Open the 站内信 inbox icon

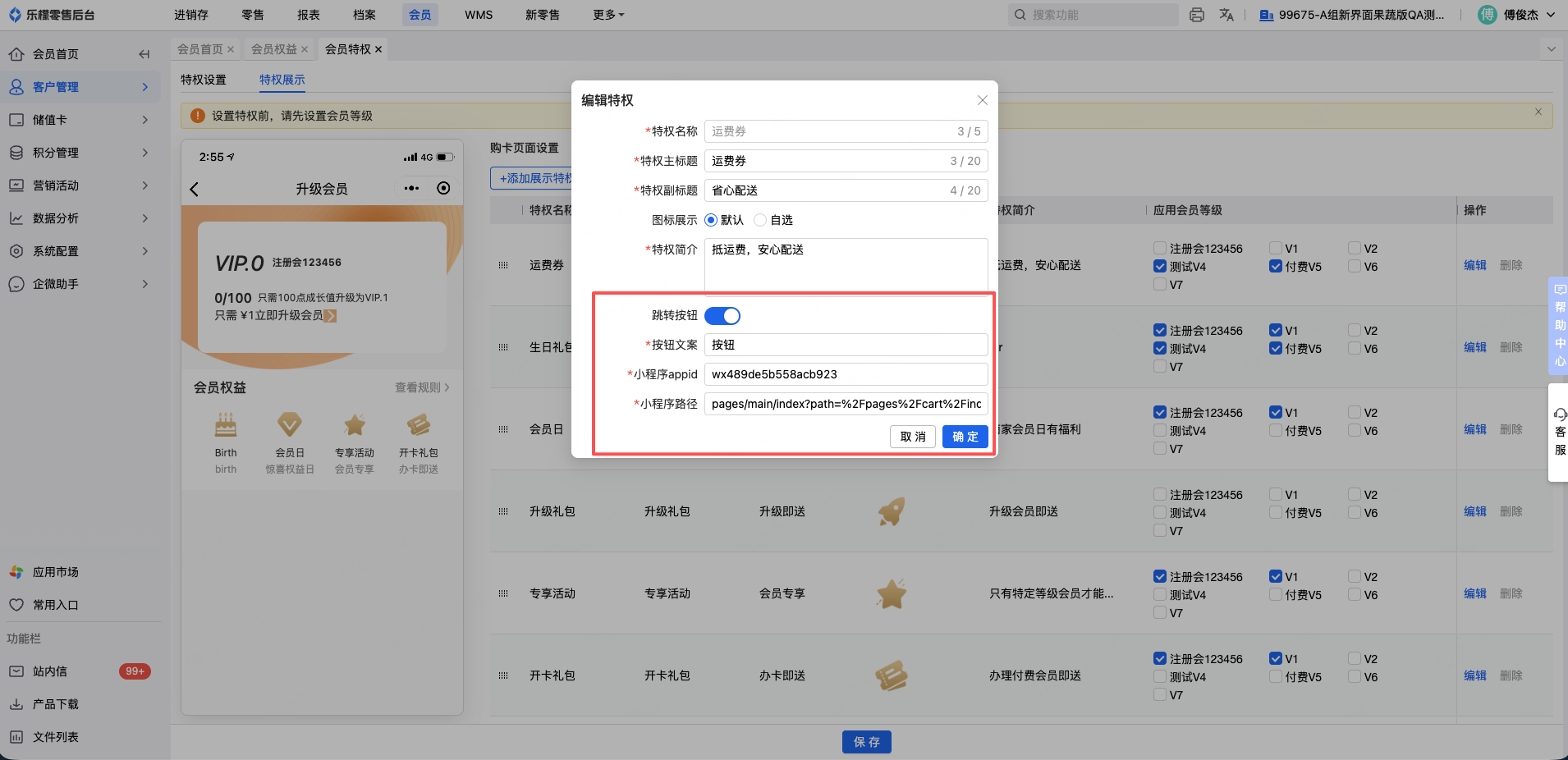(x=16, y=671)
